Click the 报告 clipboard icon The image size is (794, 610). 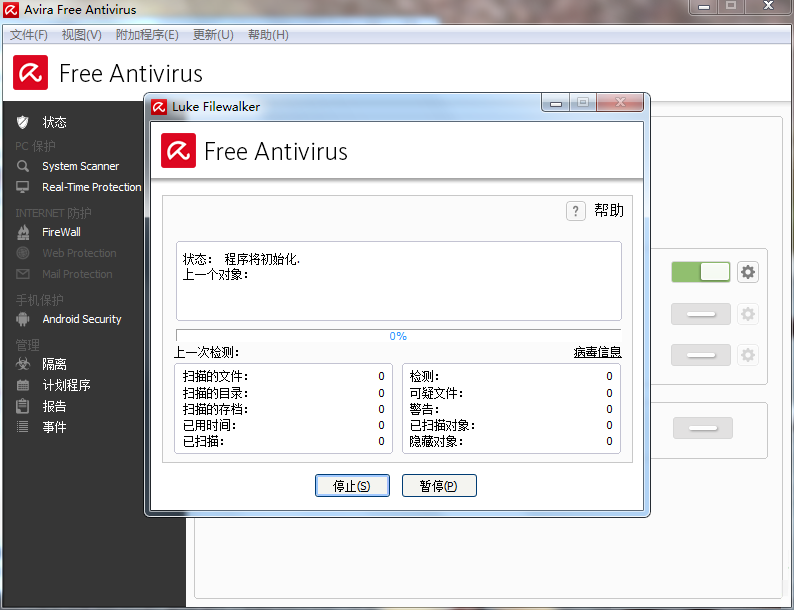tap(23, 406)
